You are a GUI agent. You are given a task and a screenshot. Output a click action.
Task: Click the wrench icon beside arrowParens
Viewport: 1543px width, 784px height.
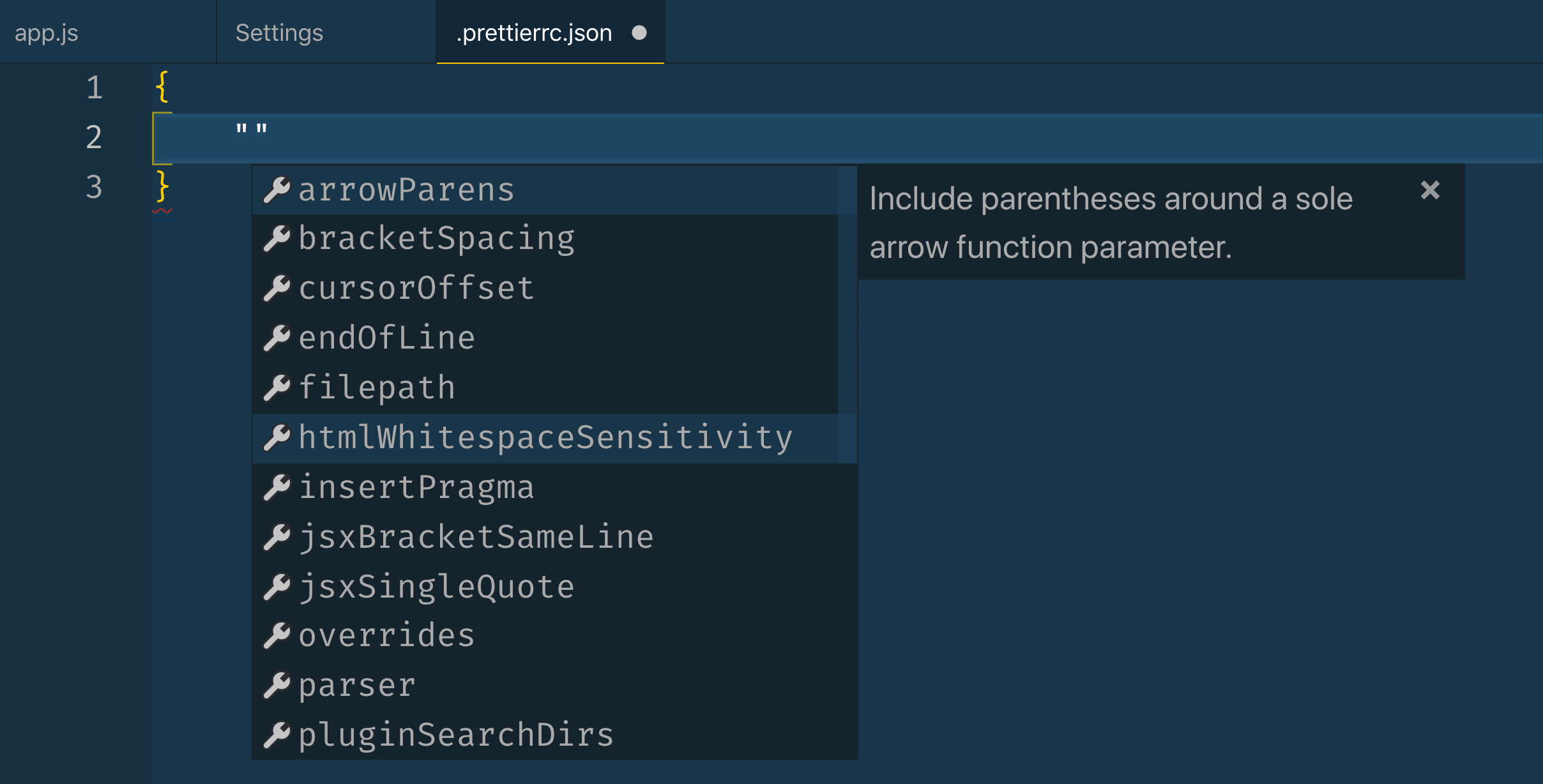coord(277,190)
